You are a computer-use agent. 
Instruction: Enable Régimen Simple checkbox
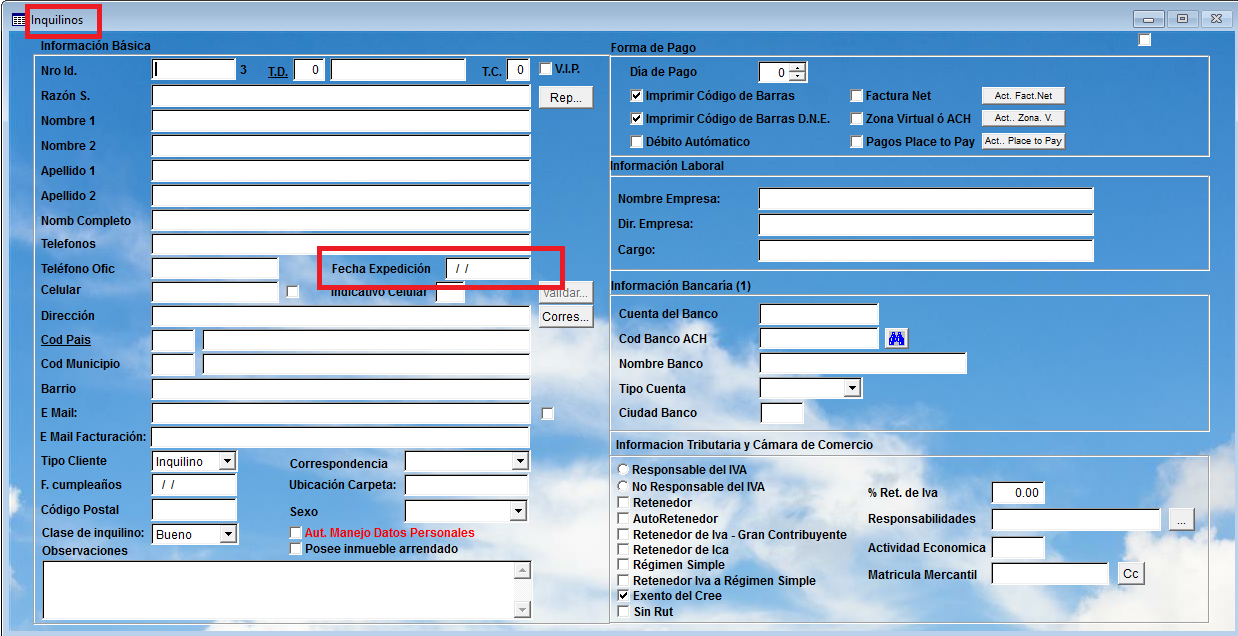[624, 565]
